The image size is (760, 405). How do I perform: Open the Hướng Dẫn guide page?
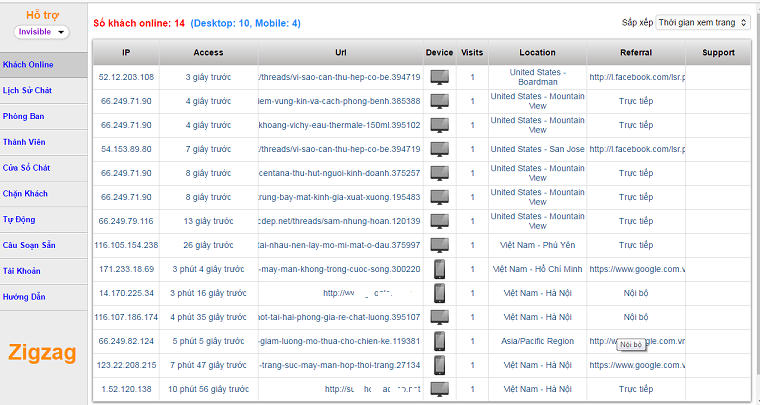[25, 297]
